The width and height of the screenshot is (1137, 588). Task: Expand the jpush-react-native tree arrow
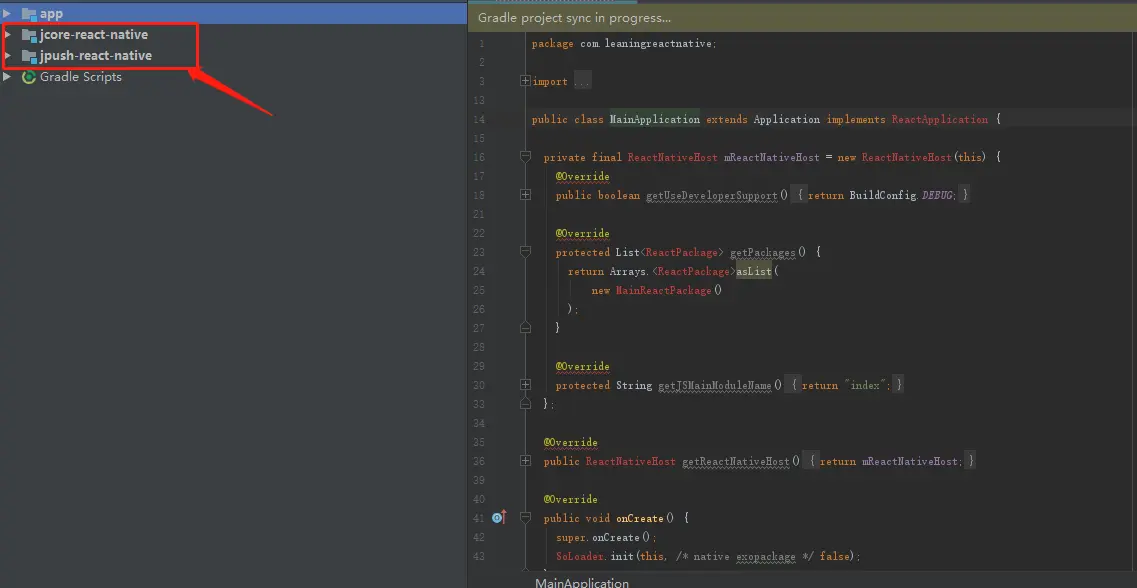point(7,56)
